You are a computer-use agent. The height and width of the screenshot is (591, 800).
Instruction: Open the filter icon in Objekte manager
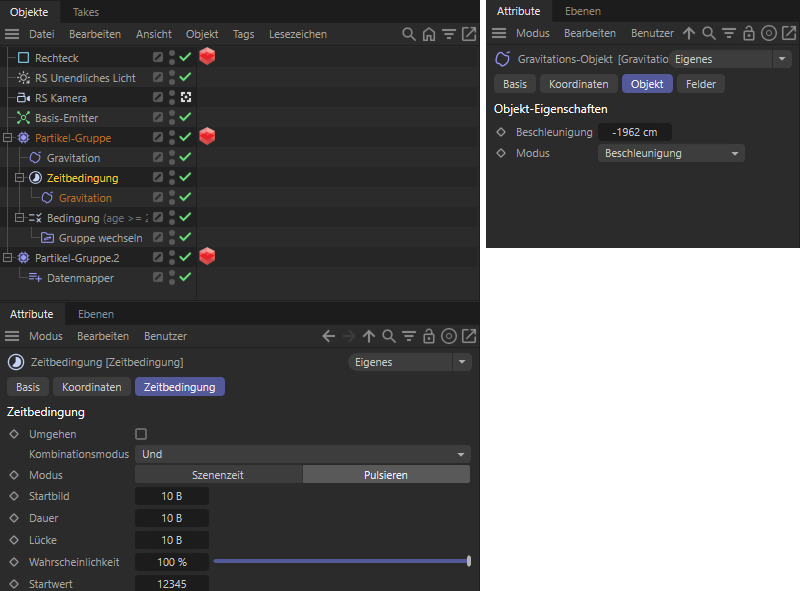[449, 34]
